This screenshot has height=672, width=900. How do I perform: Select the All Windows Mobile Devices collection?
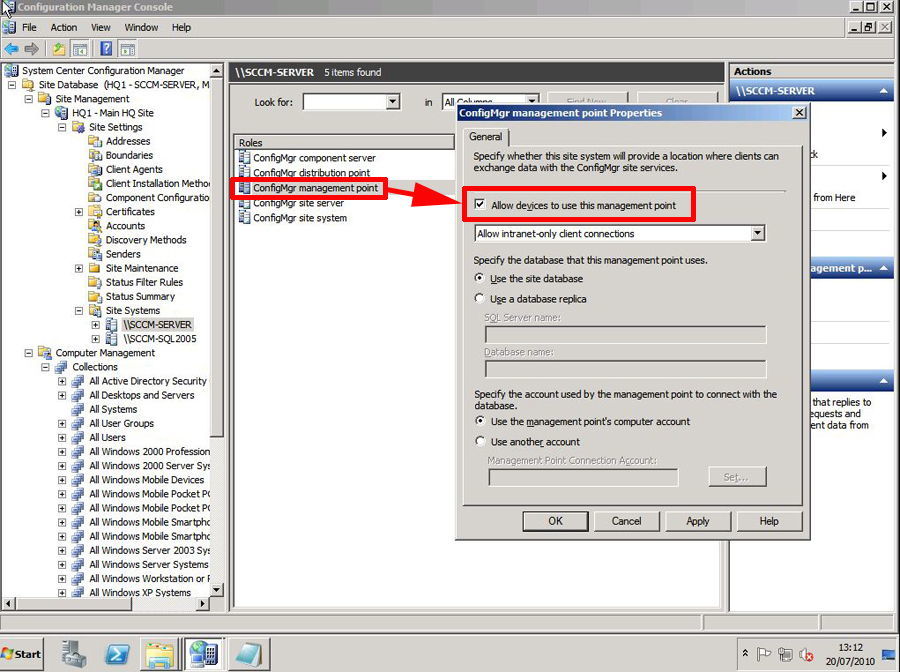point(146,480)
